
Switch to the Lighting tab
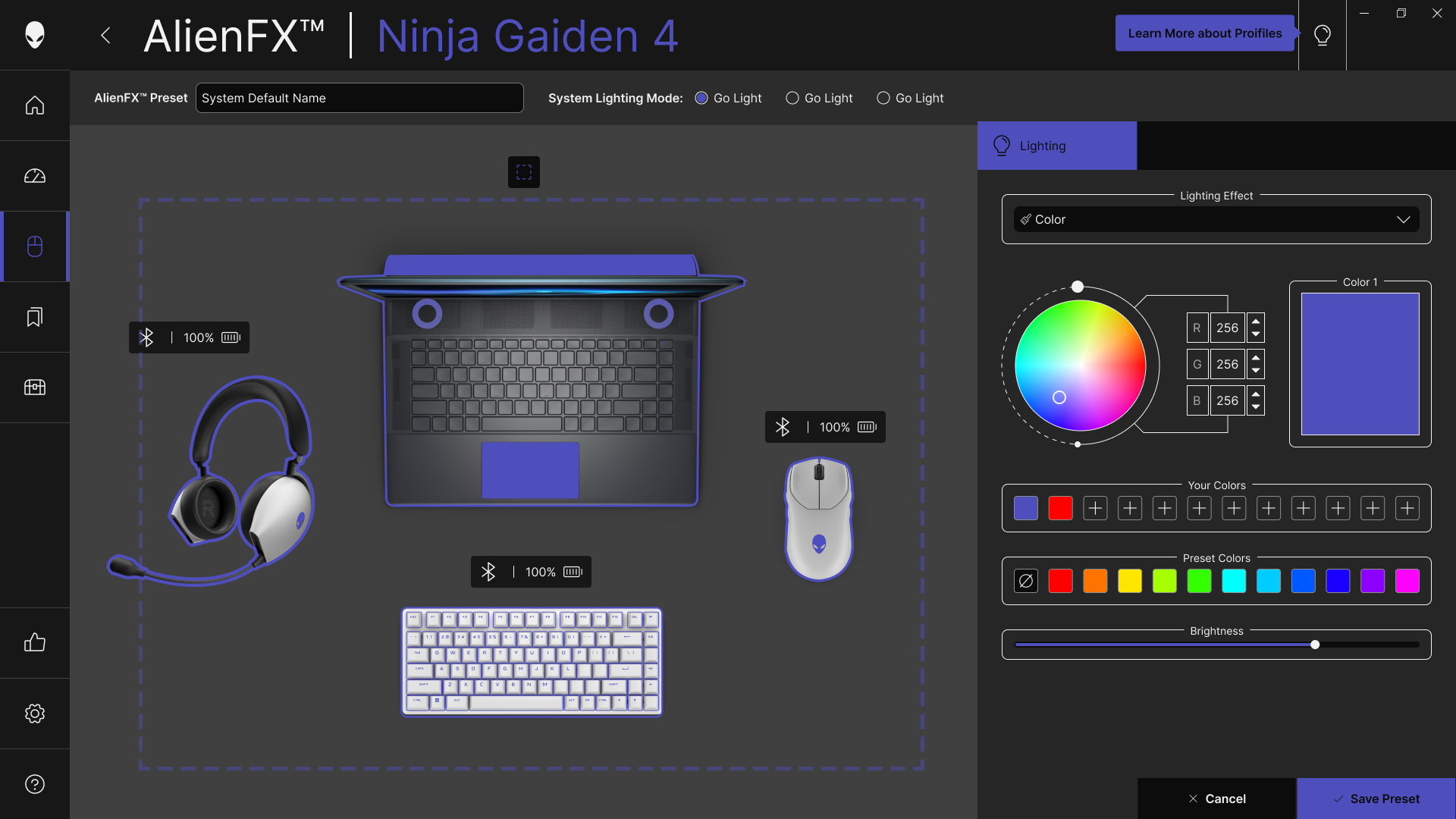(1057, 146)
